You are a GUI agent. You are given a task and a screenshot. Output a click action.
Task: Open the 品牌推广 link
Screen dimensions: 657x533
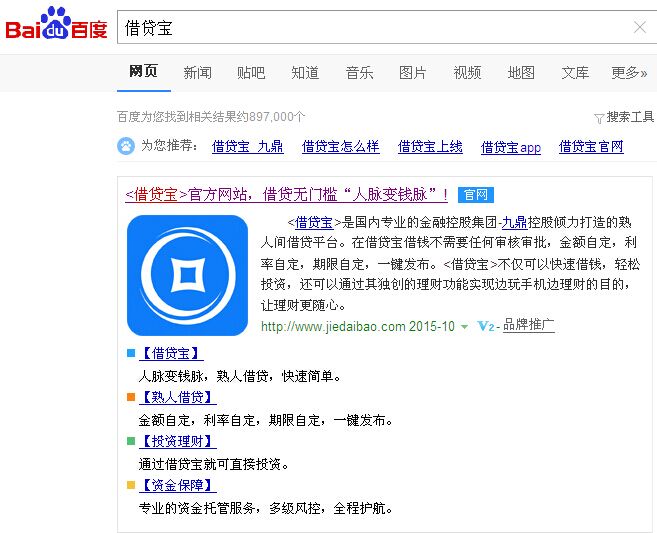[528, 325]
